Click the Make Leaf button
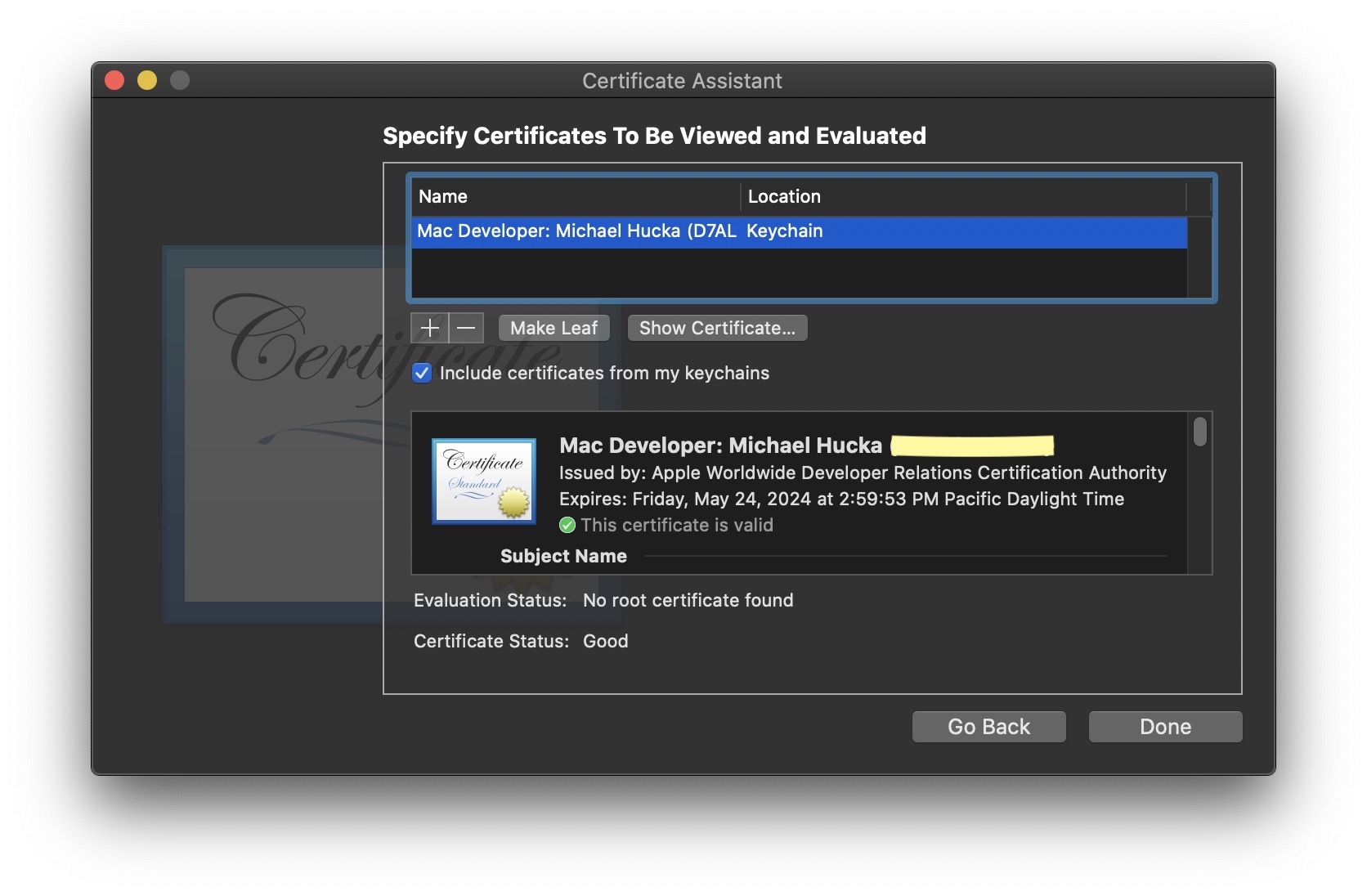1367x896 pixels. (554, 328)
